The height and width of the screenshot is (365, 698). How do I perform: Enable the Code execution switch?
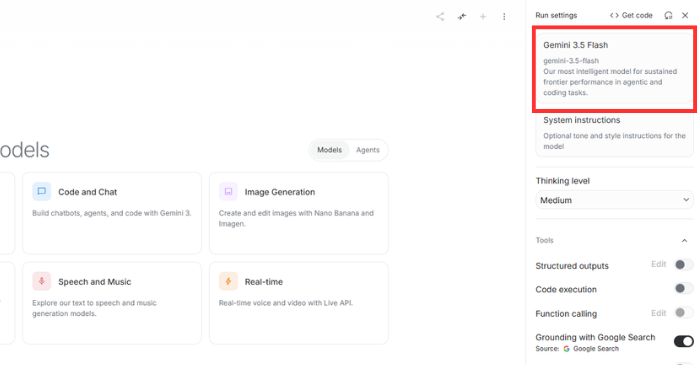(684, 288)
